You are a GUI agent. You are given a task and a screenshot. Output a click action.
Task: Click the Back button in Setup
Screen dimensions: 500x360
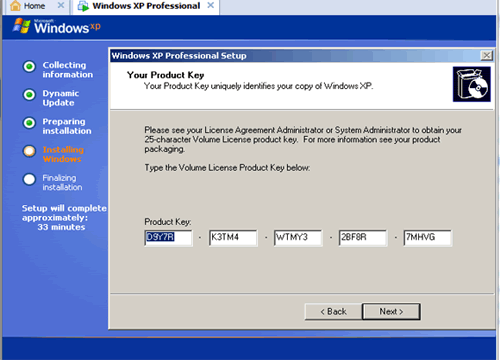point(333,311)
